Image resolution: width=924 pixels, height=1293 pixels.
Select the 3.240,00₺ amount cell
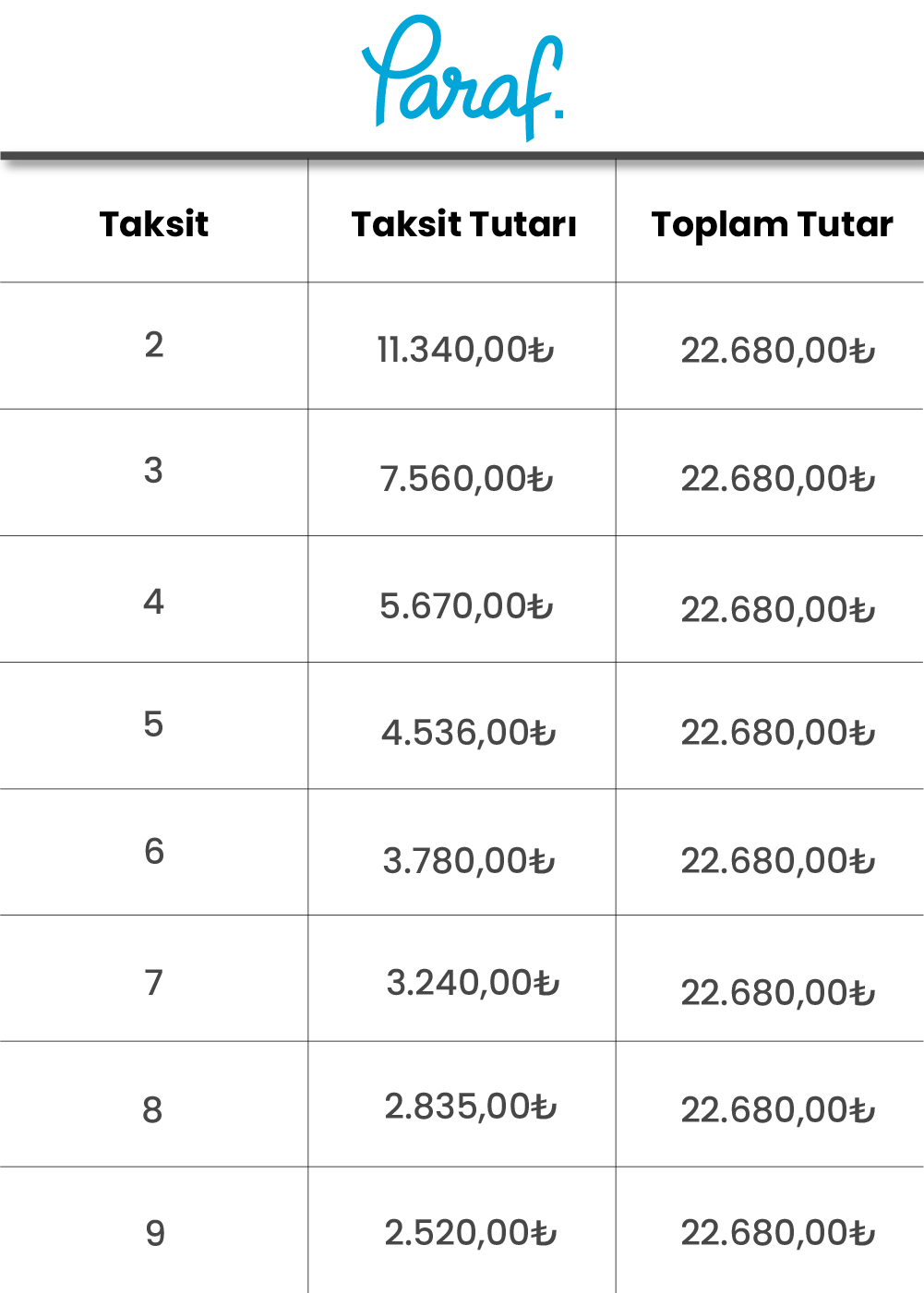[473, 983]
